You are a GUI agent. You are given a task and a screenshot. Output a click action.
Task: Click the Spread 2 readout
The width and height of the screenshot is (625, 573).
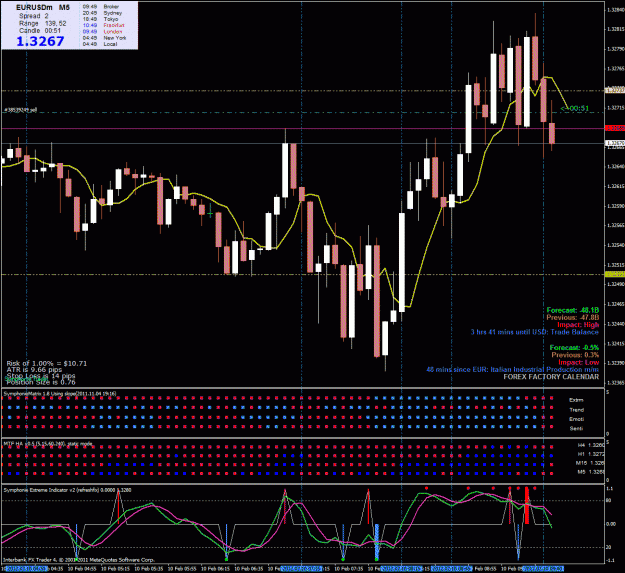click(x=33, y=16)
